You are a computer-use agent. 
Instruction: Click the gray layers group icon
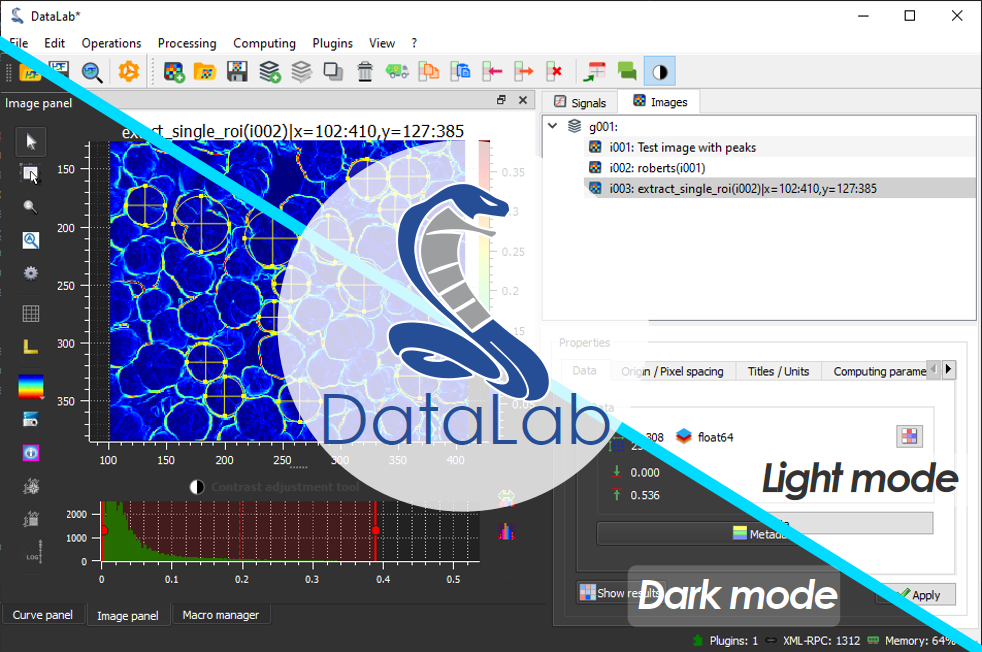coord(301,71)
